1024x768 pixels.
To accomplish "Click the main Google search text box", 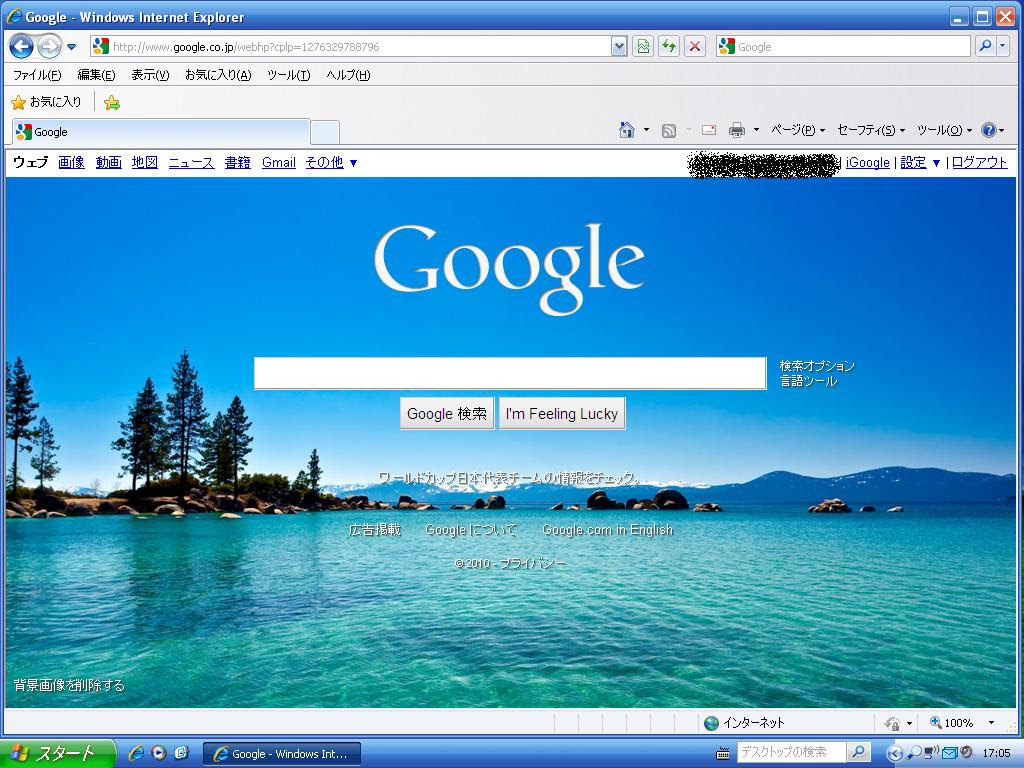I will click(510, 373).
